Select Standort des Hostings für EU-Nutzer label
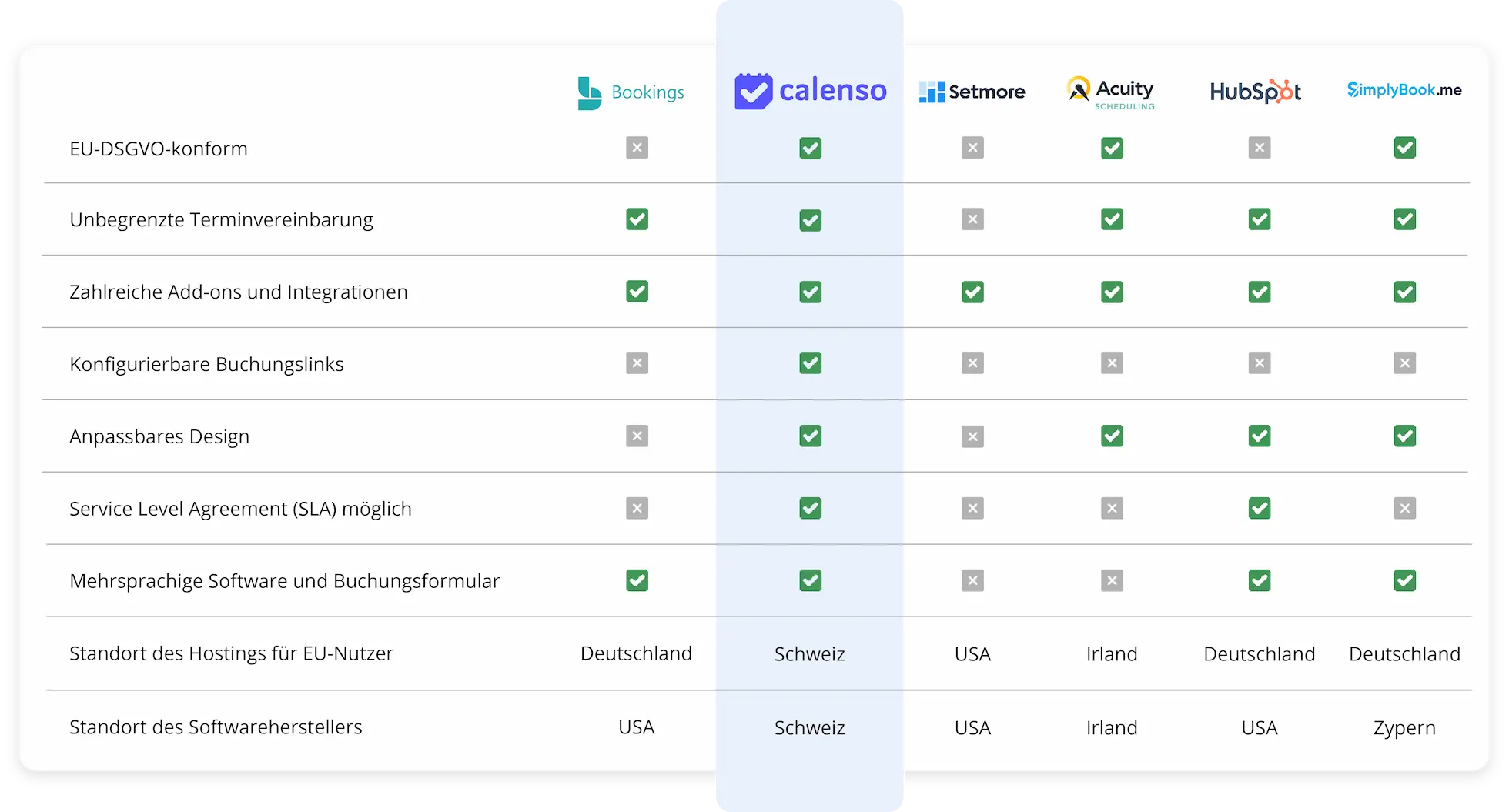Image resolution: width=1509 pixels, height=812 pixels. point(231,653)
